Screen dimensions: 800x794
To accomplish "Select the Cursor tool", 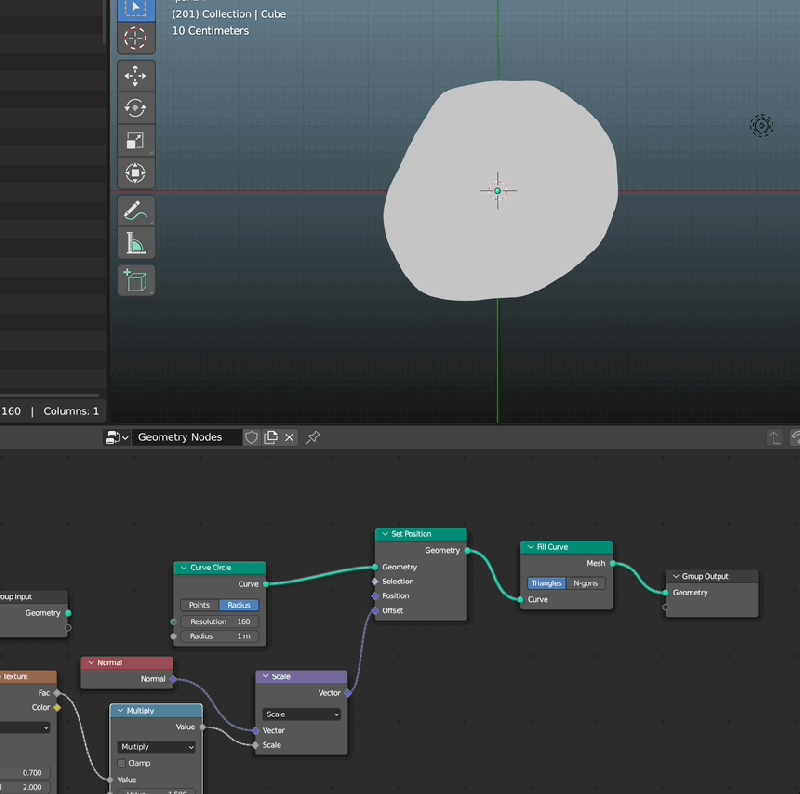I will tap(136, 40).
